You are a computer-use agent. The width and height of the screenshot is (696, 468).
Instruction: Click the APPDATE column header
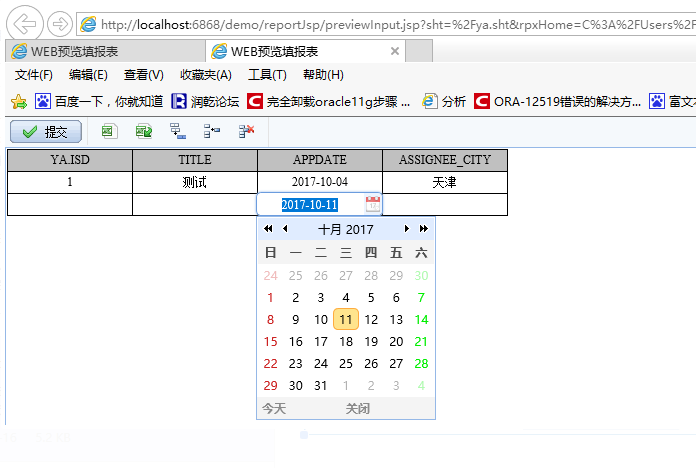click(x=320, y=160)
